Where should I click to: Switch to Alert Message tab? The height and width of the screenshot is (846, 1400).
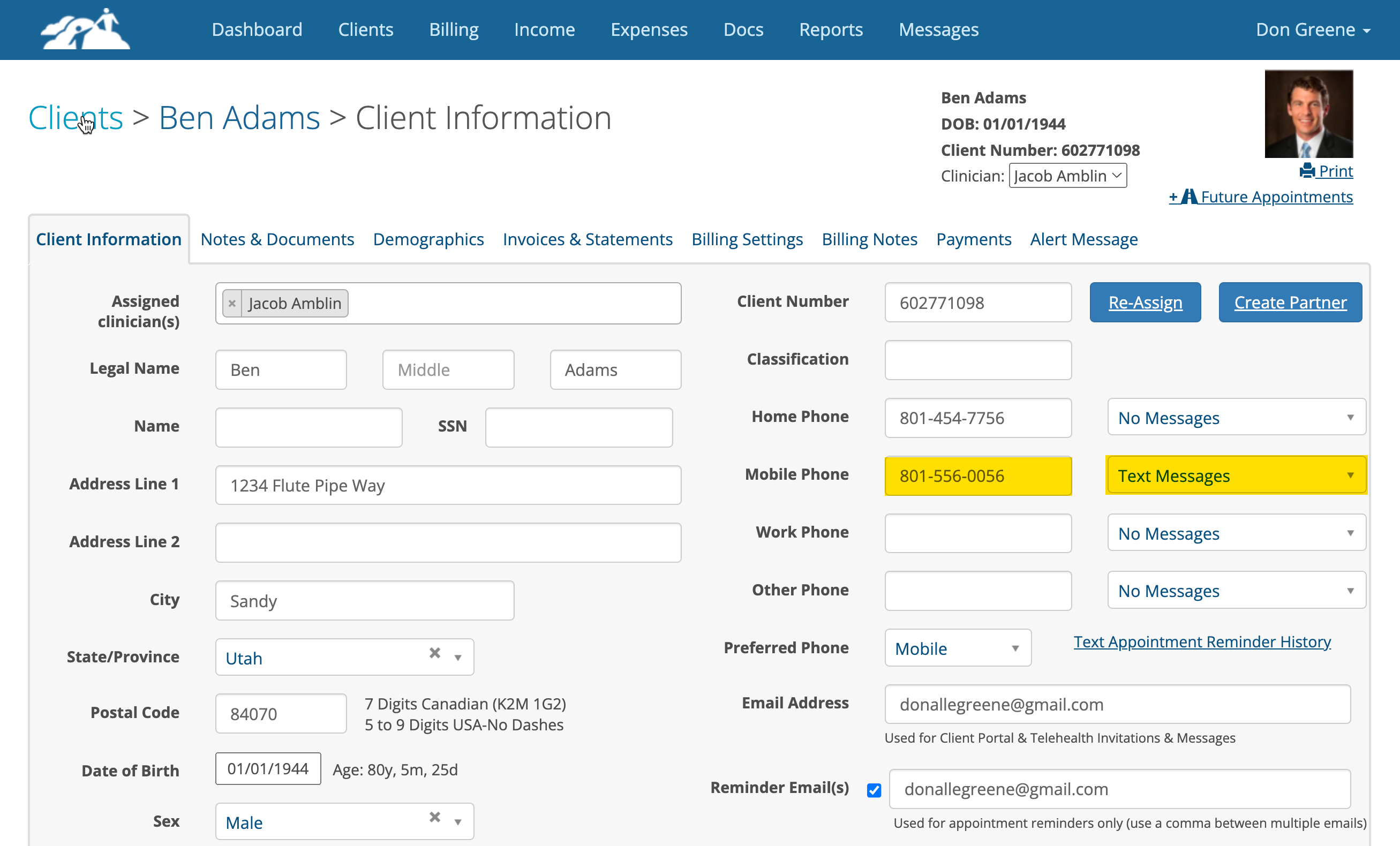coord(1083,239)
